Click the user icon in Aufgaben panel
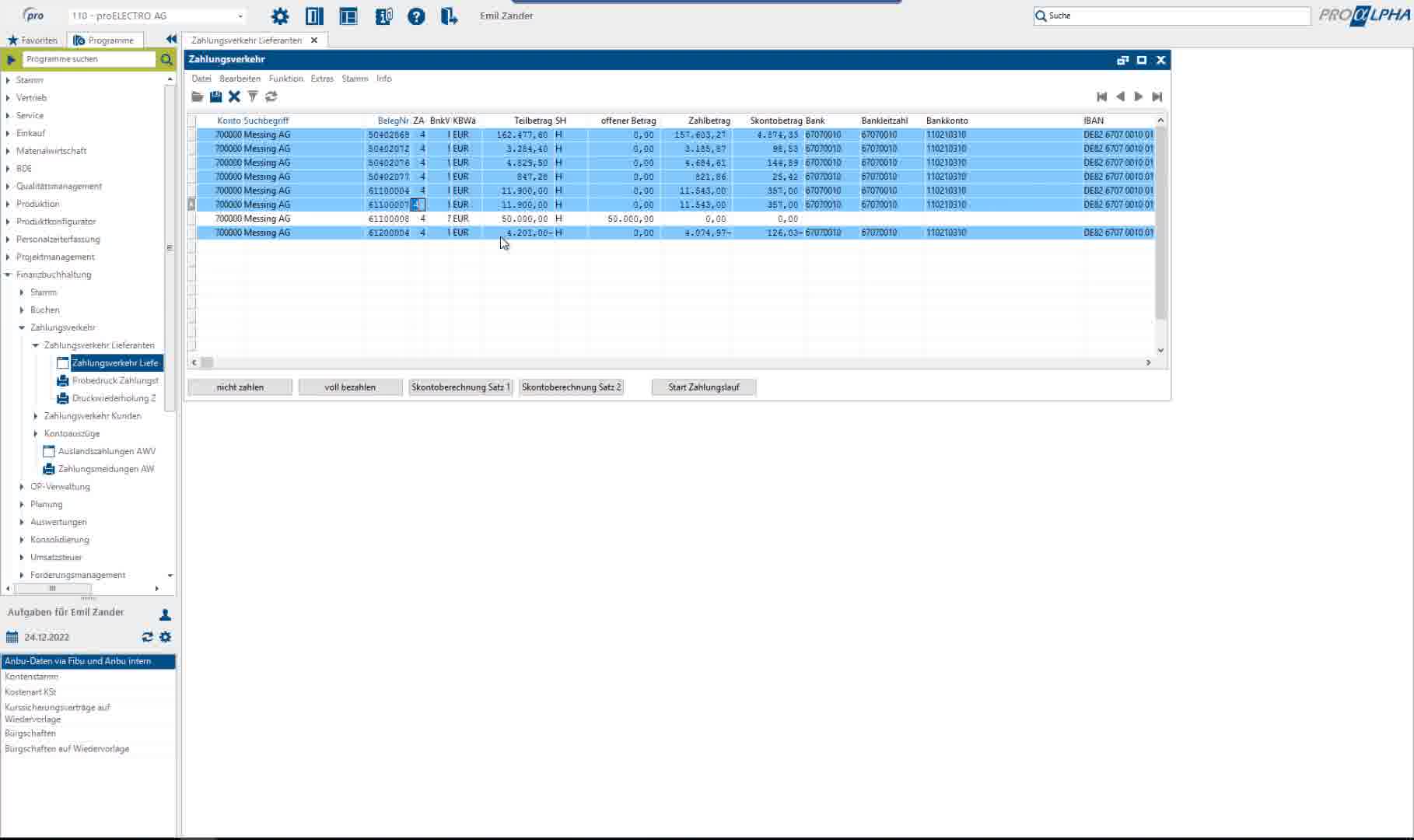This screenshot has height=840, width=1414. tap(165, 614)
